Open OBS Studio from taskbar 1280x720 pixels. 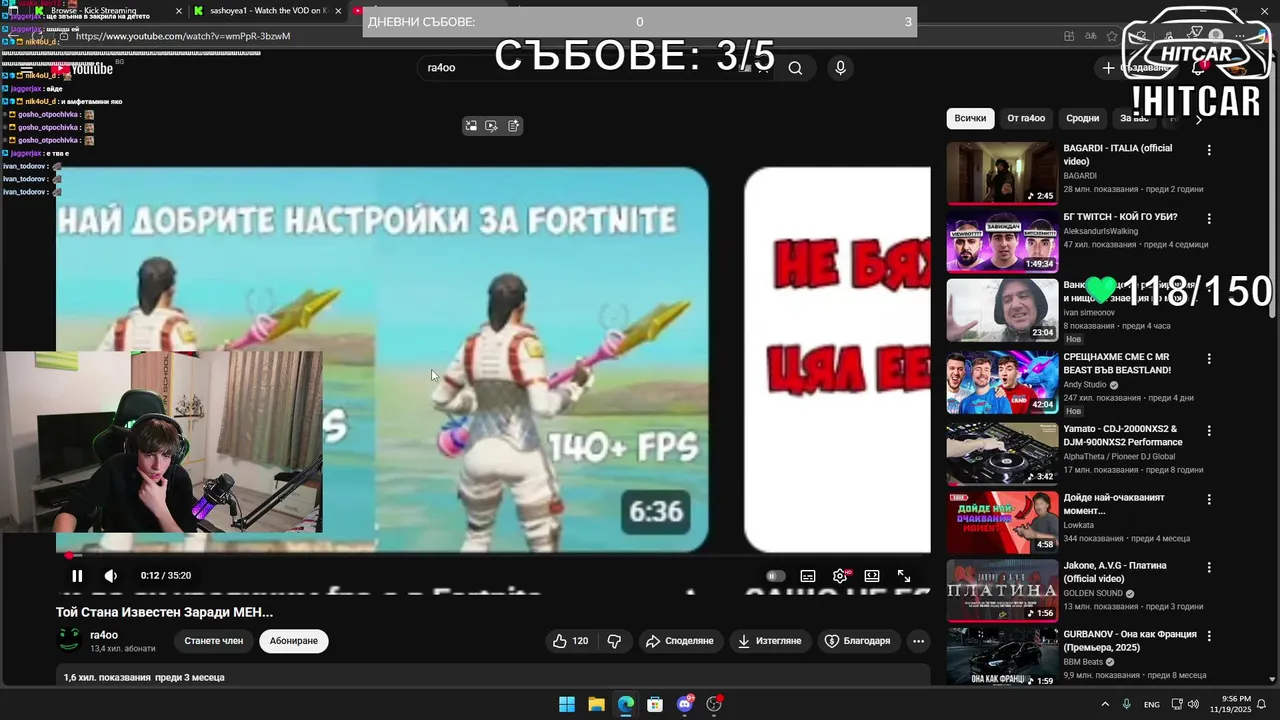pyautogui.click(x=714, y=704)
